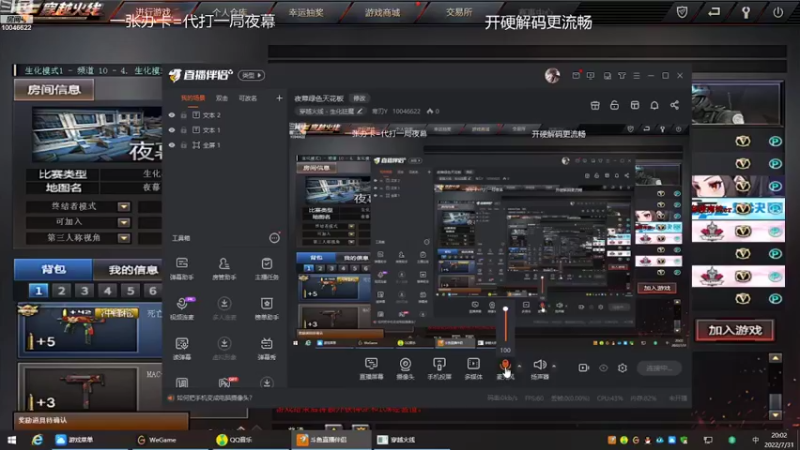Toggle lock on 文本 1 source
800x450 pixels.
[x=184, y=130]
